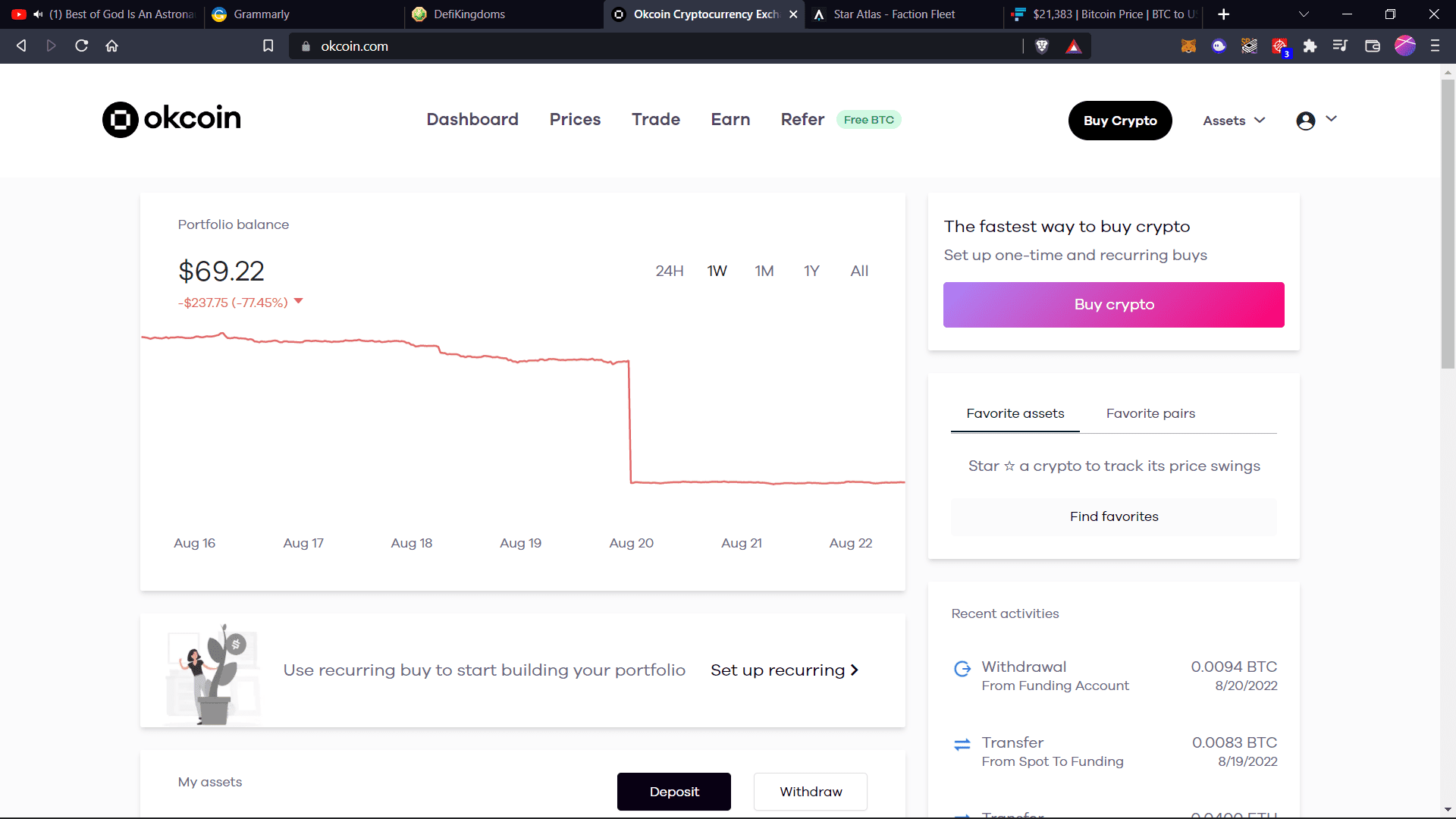Image resolution: width=1456 pixels, height=819 pixels.
Task: Open the browser home page icon
Action: (x=112, y=45)
